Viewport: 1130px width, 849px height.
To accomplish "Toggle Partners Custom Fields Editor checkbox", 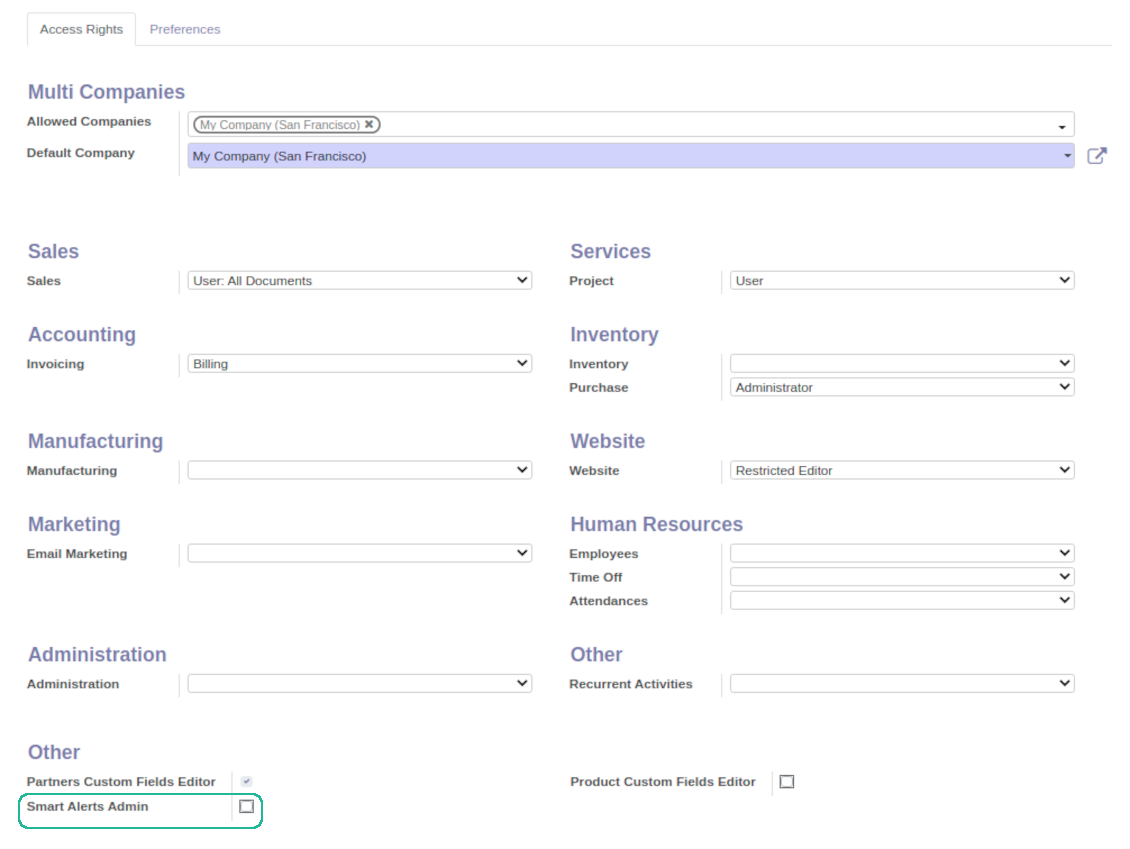I will click(246, 781).
